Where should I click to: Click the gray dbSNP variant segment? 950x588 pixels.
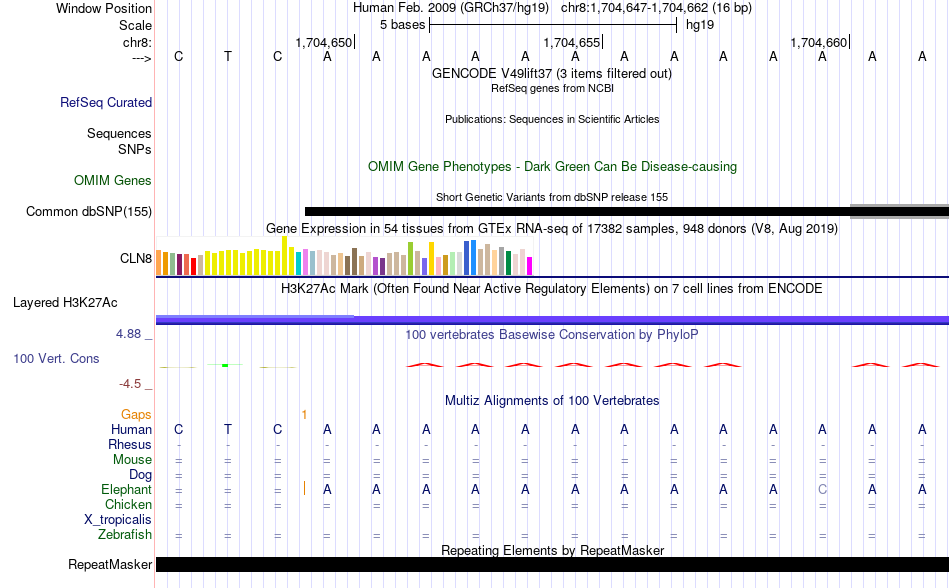point(900,211)
